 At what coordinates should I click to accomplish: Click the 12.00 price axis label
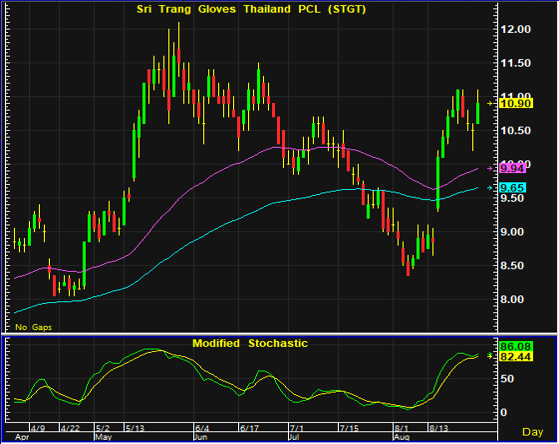click(x=516, y=29)
